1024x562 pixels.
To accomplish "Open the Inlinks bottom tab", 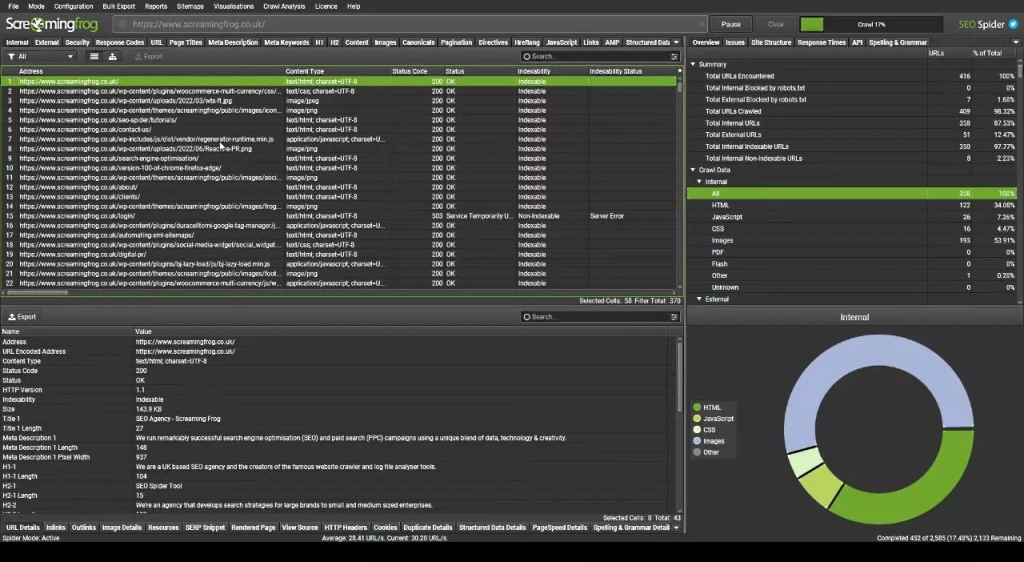I will [56, 527].
